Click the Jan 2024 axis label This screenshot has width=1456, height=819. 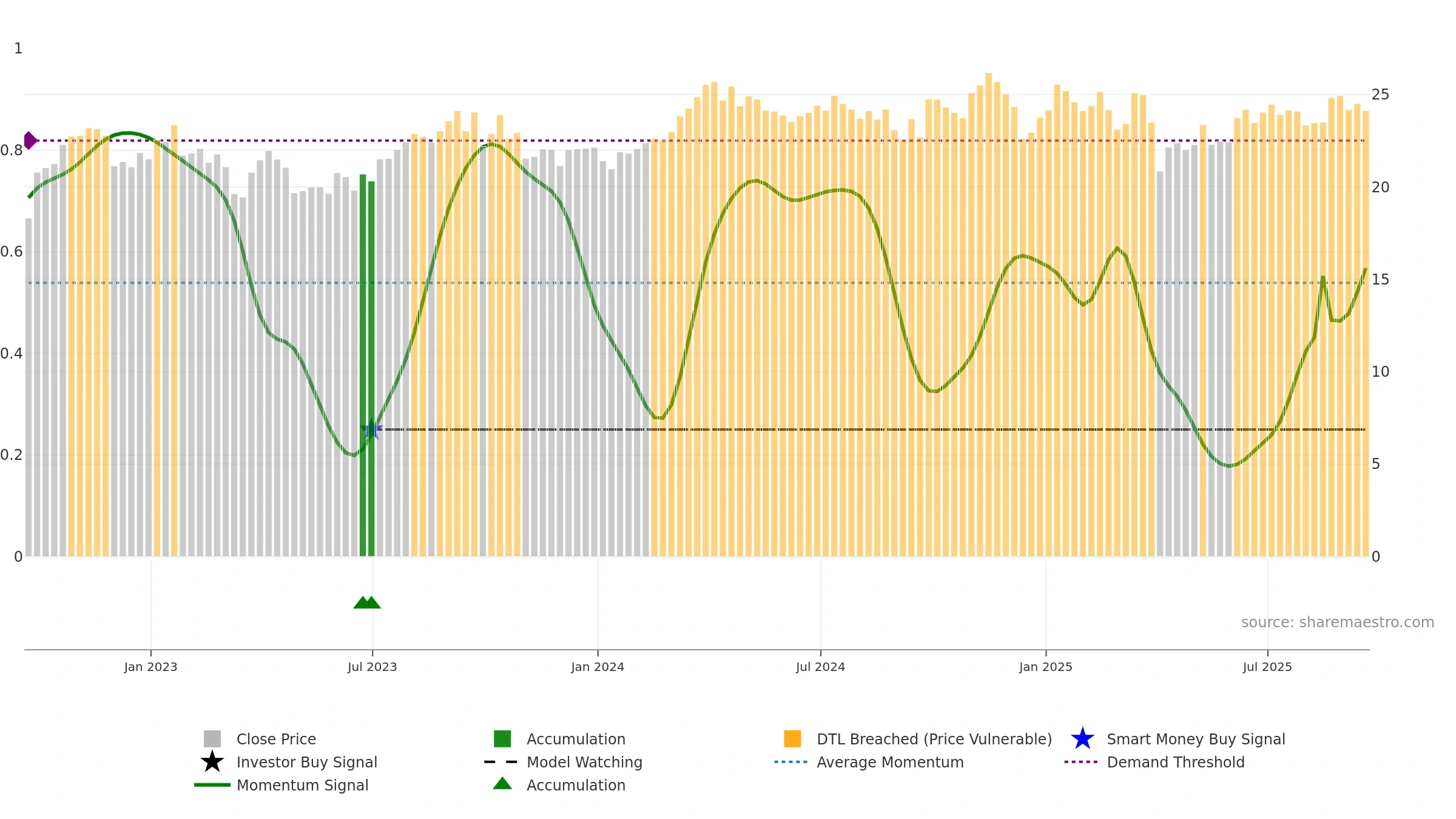coord(598,667)
